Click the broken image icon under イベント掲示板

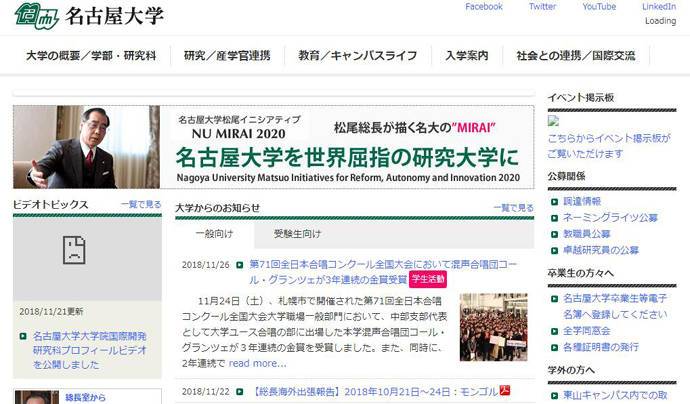click(553, 121)
